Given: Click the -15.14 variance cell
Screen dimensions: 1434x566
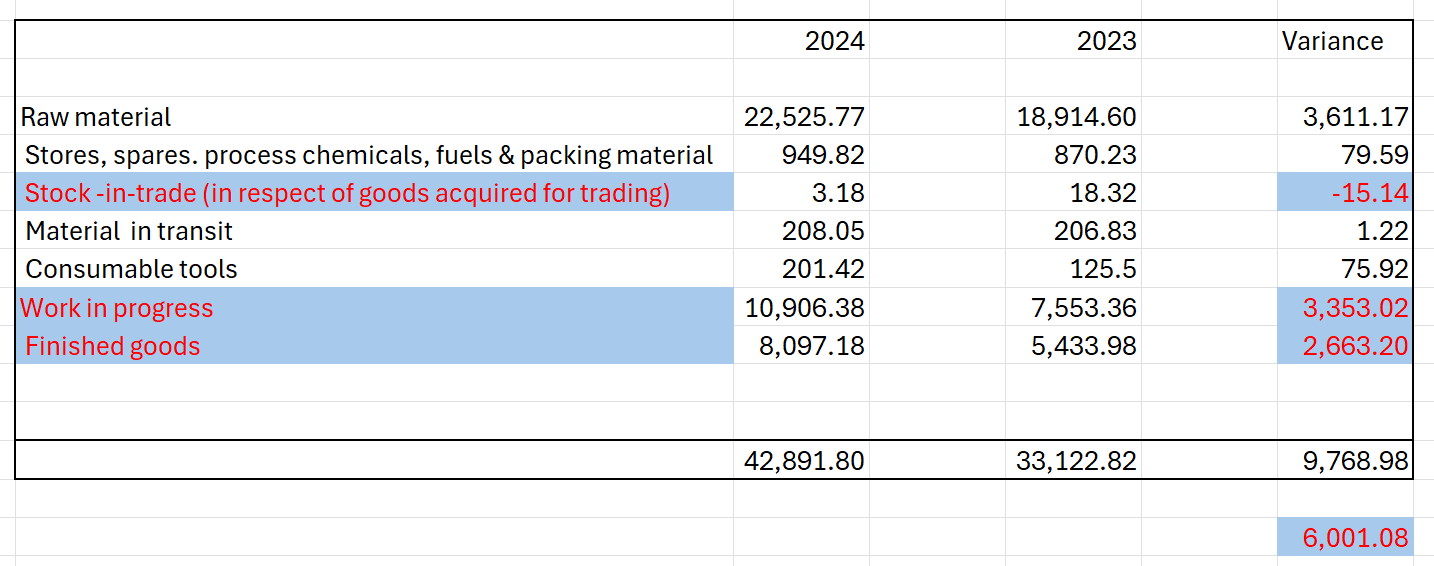Looking at the screenshot, I should tap(1369, 193).
